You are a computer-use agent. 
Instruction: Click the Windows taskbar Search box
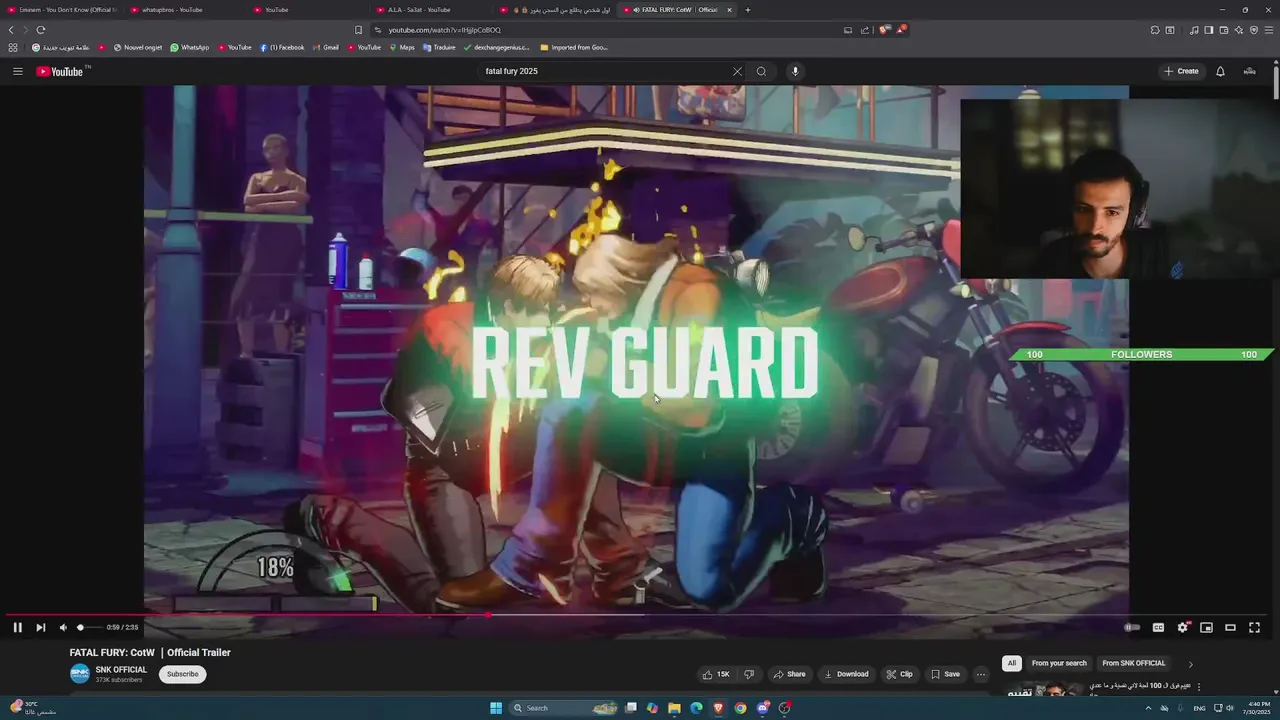[563, 708]
